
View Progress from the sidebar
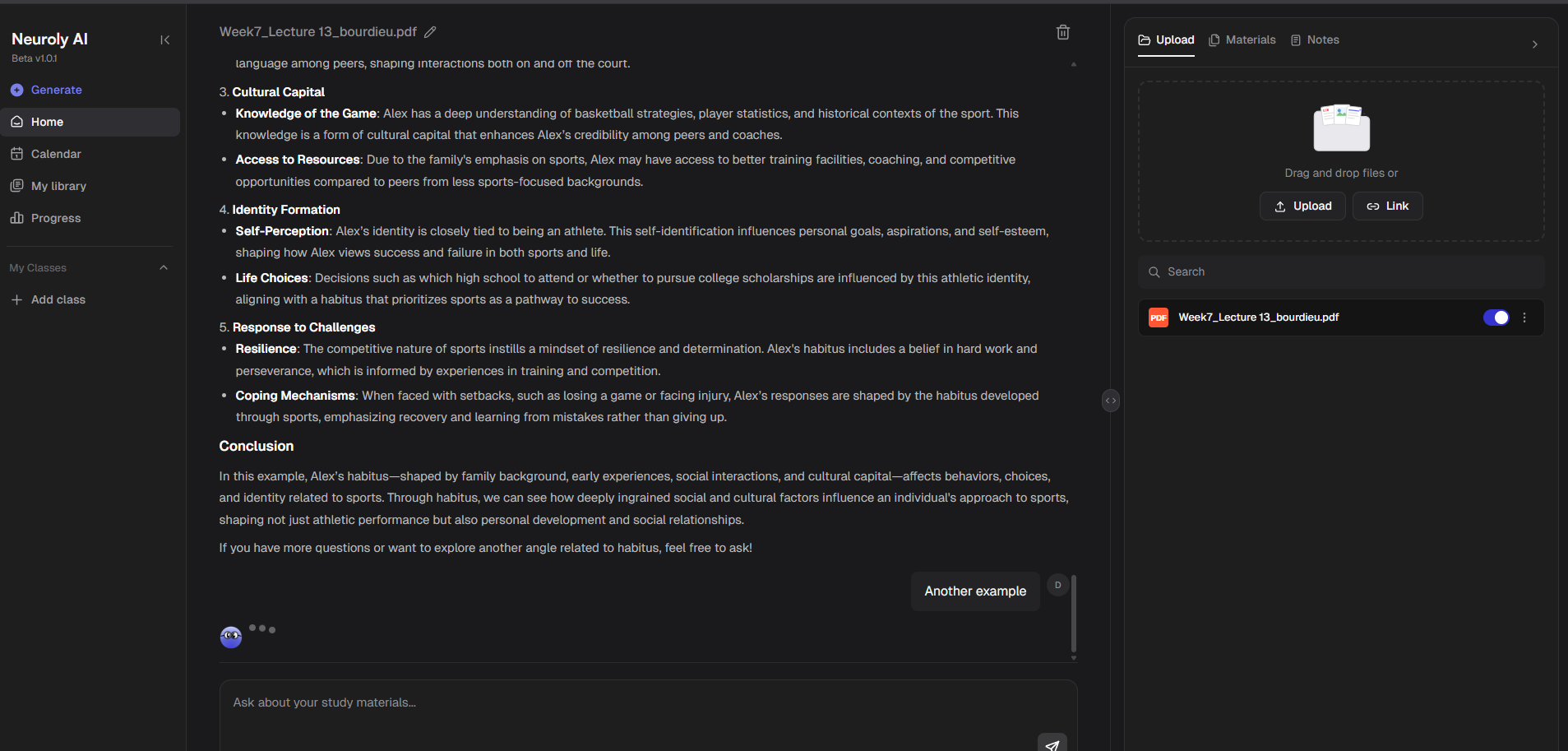tap(55, 218)
